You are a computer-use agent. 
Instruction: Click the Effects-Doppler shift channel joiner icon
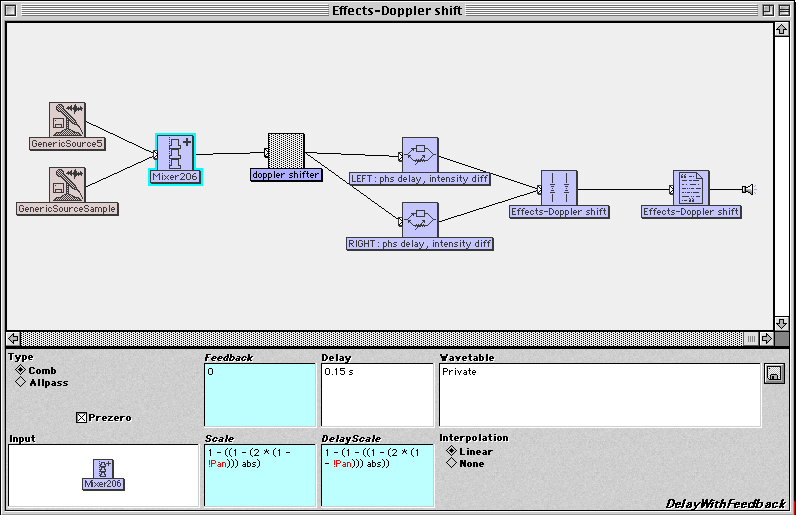click(559, 188)
